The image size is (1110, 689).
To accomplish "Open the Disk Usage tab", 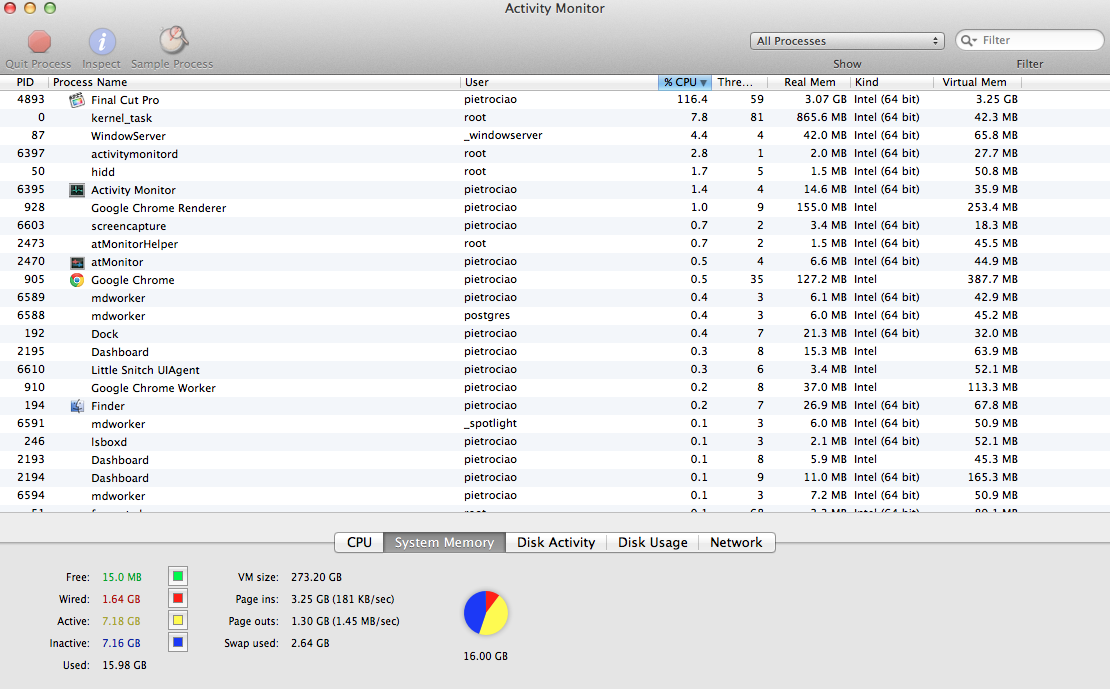I will click(x=653, y=542).
